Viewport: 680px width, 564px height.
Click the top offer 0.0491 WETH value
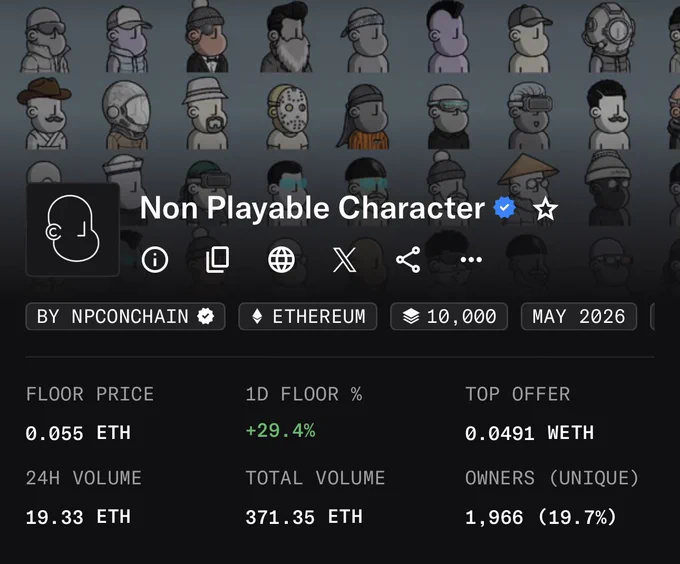(x=529, y=433)
